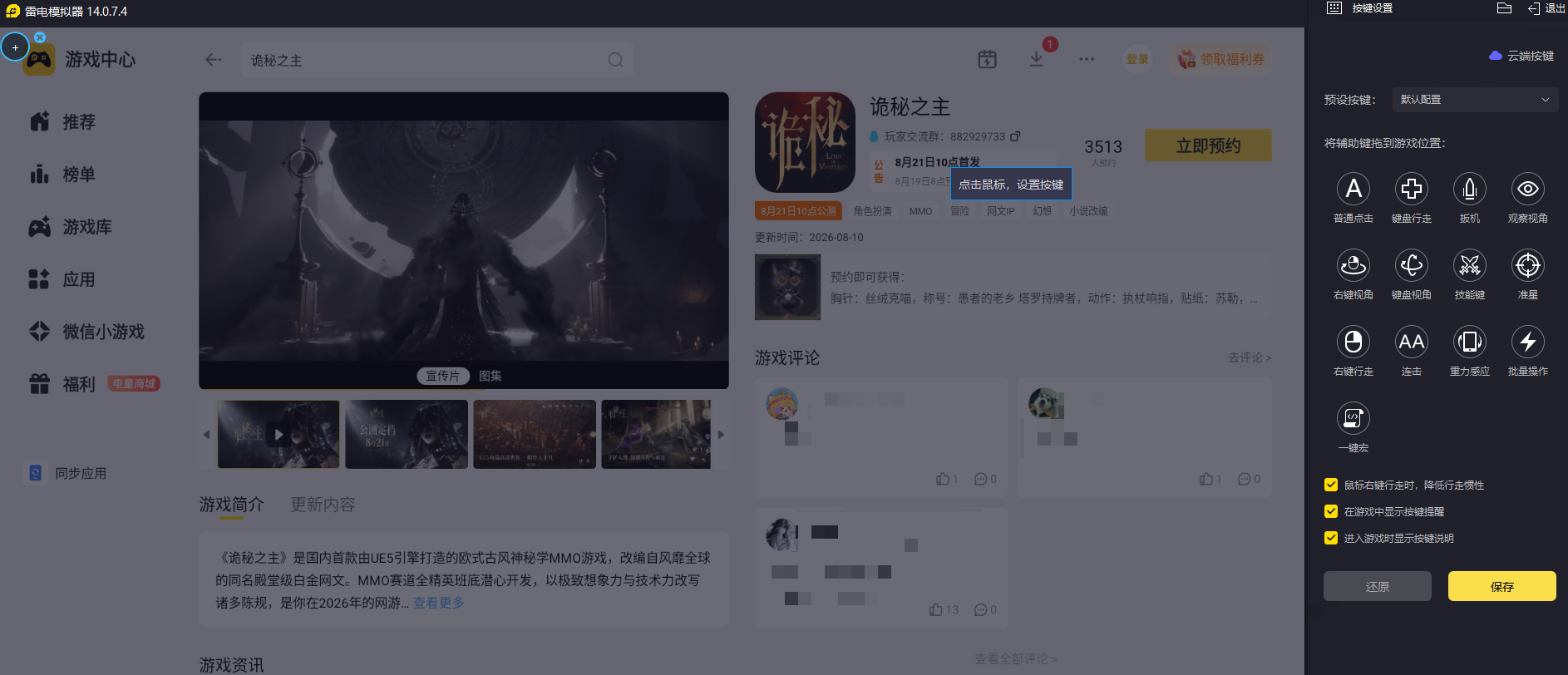Select the 右键行走 right-click walk icon
This screenshot has width=1568, height=675.
pos(1354,342)
